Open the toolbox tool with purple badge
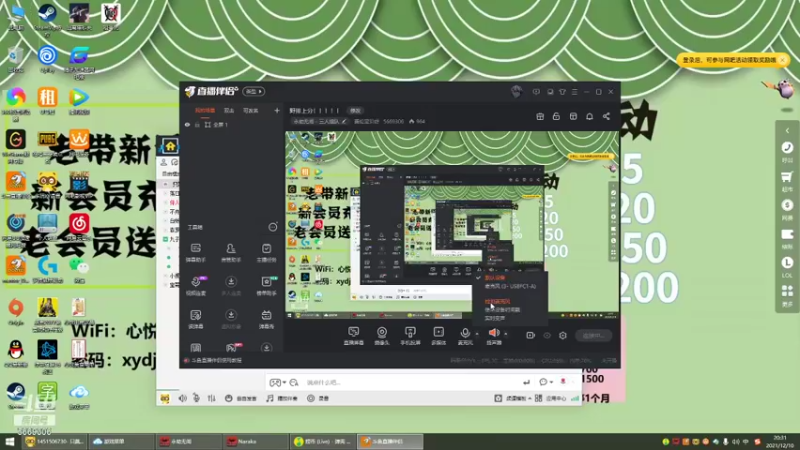800x450 pixels. [196, 286]
